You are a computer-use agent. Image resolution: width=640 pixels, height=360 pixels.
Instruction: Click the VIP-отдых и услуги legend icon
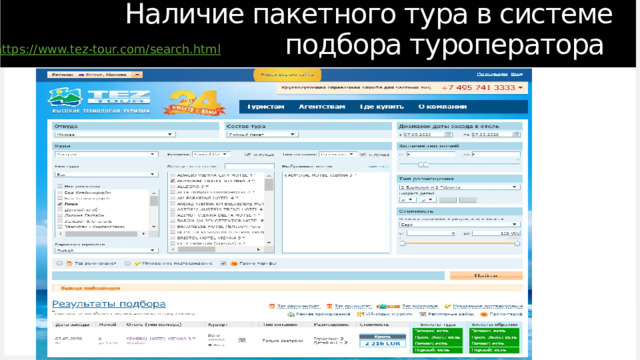pyautogui.click(x=360, y=314)
